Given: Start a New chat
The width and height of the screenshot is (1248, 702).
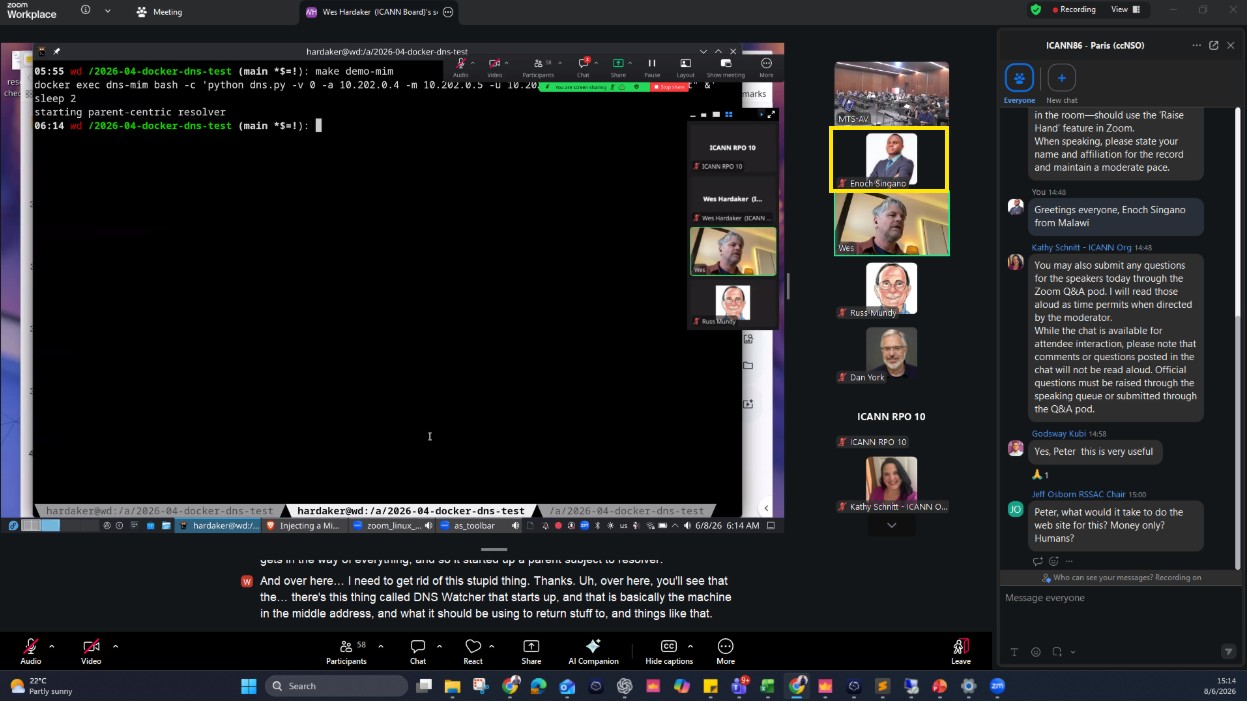Looking at the screenshot, I should pos(1061,83).
